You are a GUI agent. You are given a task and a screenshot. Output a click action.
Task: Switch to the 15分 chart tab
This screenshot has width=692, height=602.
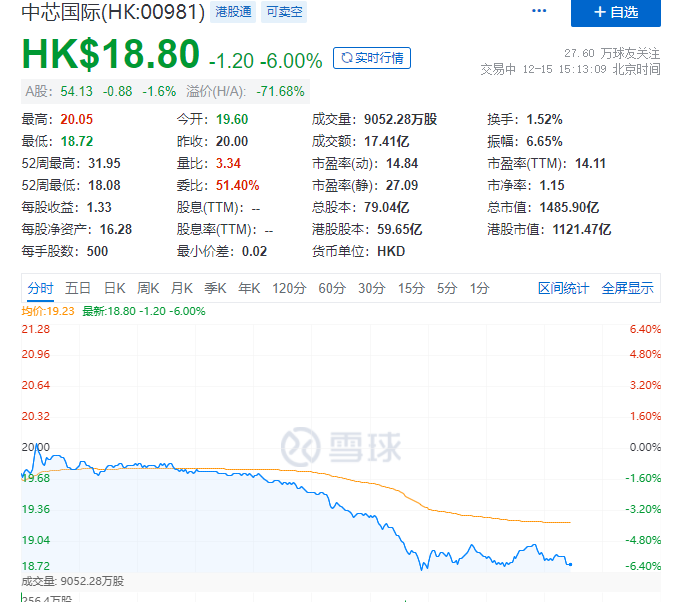(x=411, y=288)
